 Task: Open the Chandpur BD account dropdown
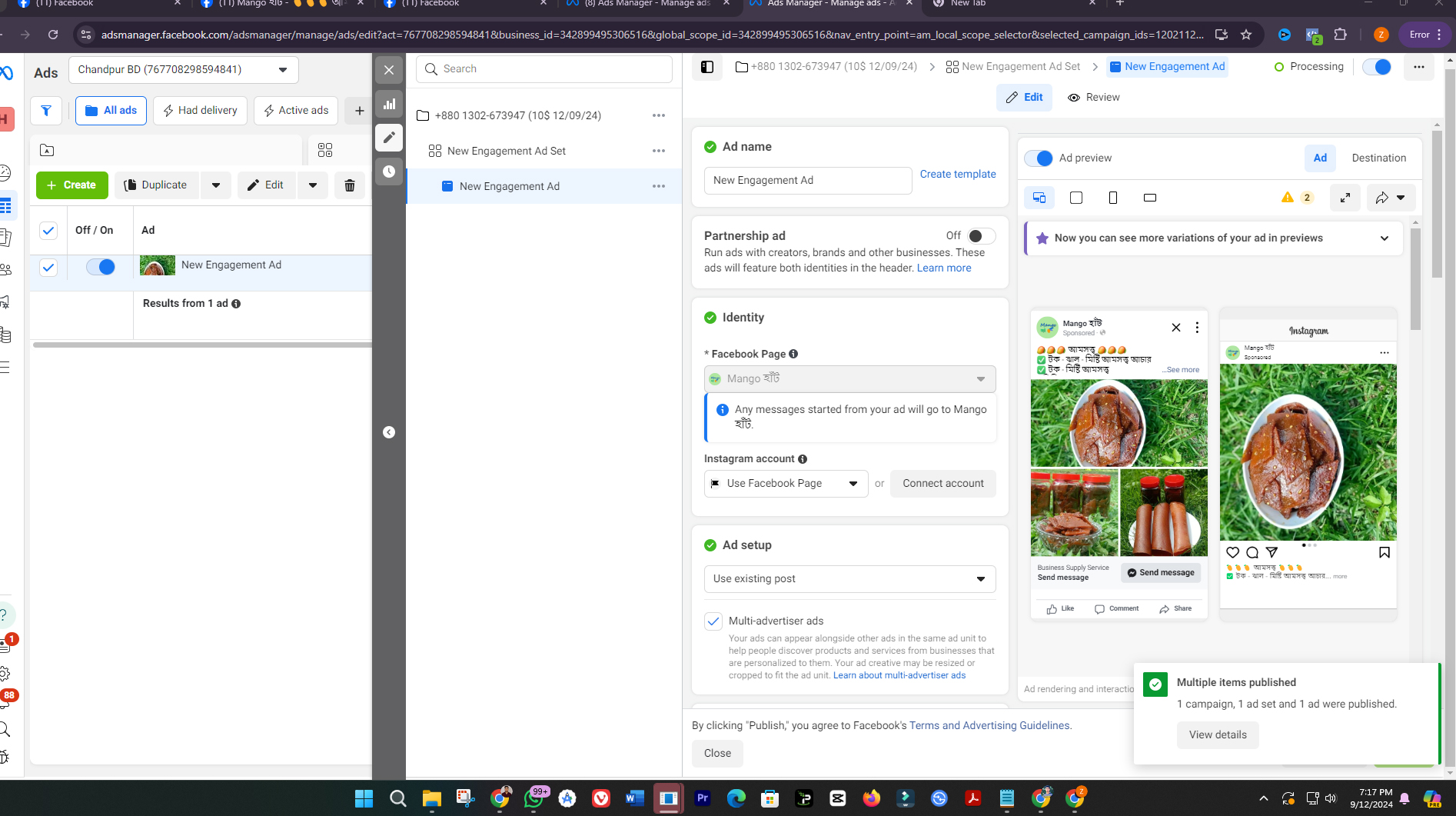[x=183, y=70]
